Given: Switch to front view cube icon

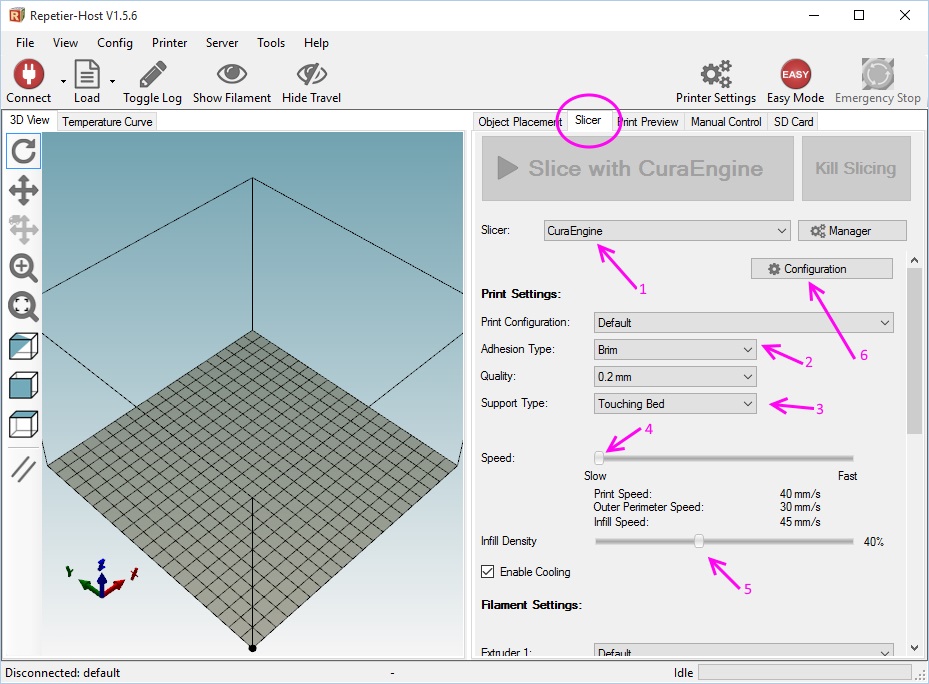Looking at the screenshot, I should 24,385.
